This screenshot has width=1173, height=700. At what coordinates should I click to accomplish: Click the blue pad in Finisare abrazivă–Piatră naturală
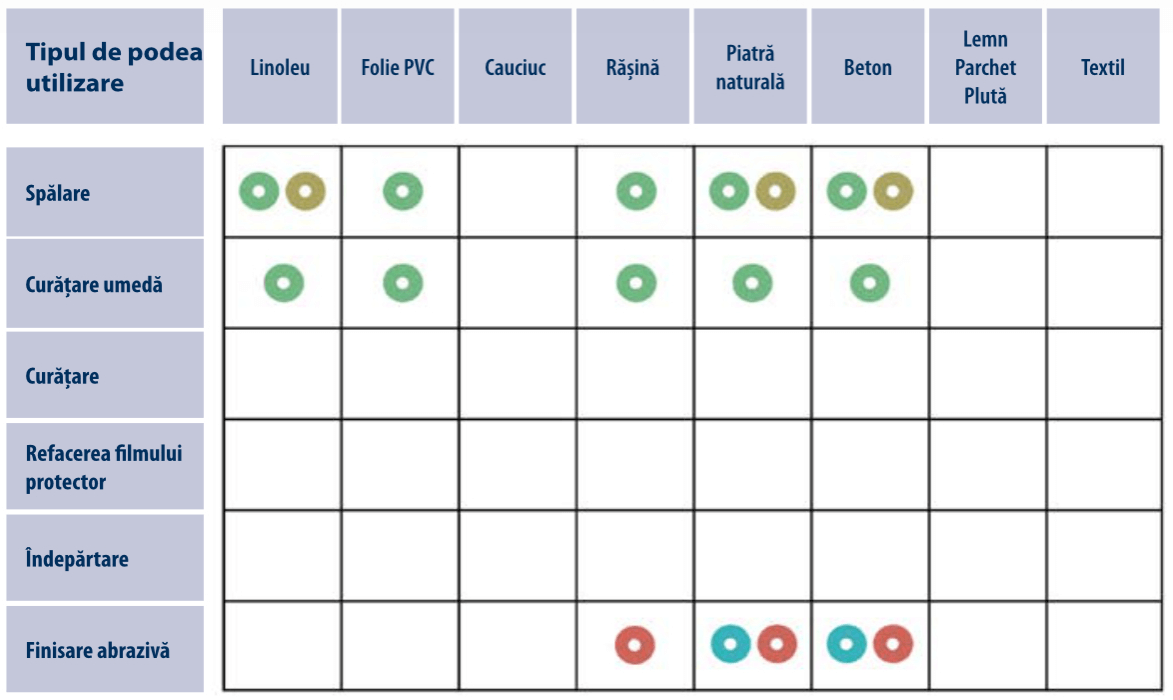pos(730,644)
